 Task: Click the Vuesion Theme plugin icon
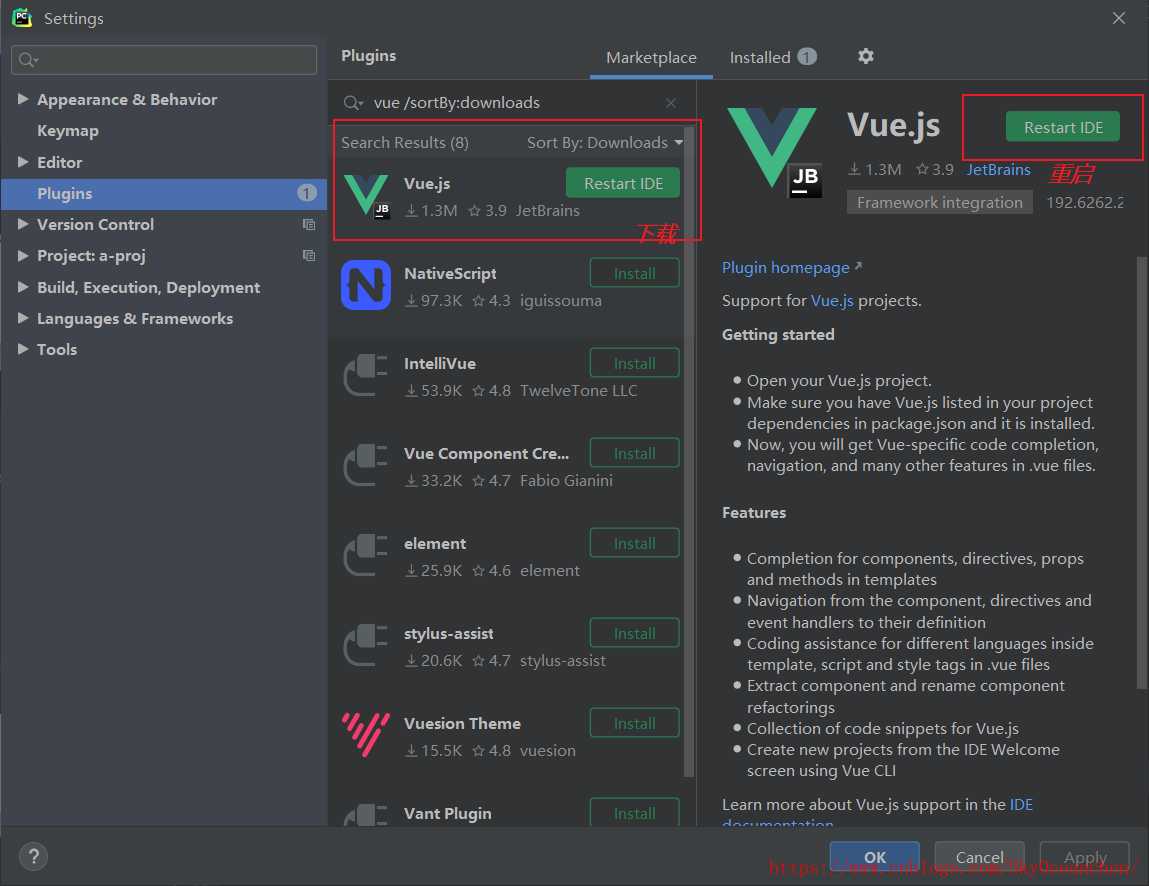tap(366, 734)
